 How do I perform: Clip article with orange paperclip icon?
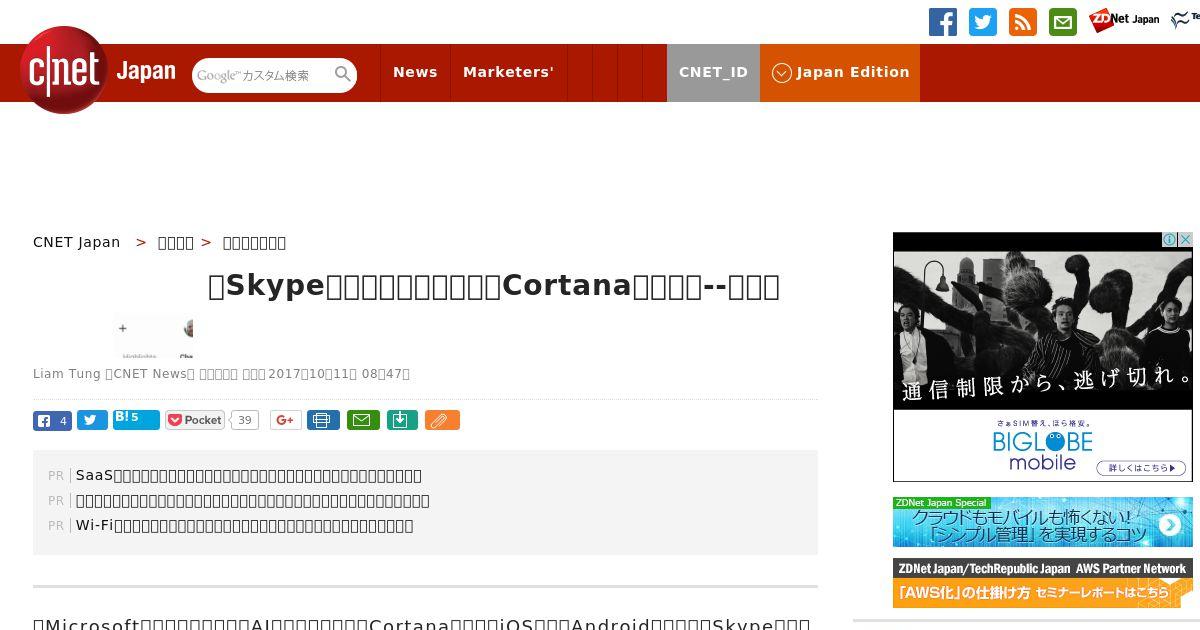[x=442, y=420]
